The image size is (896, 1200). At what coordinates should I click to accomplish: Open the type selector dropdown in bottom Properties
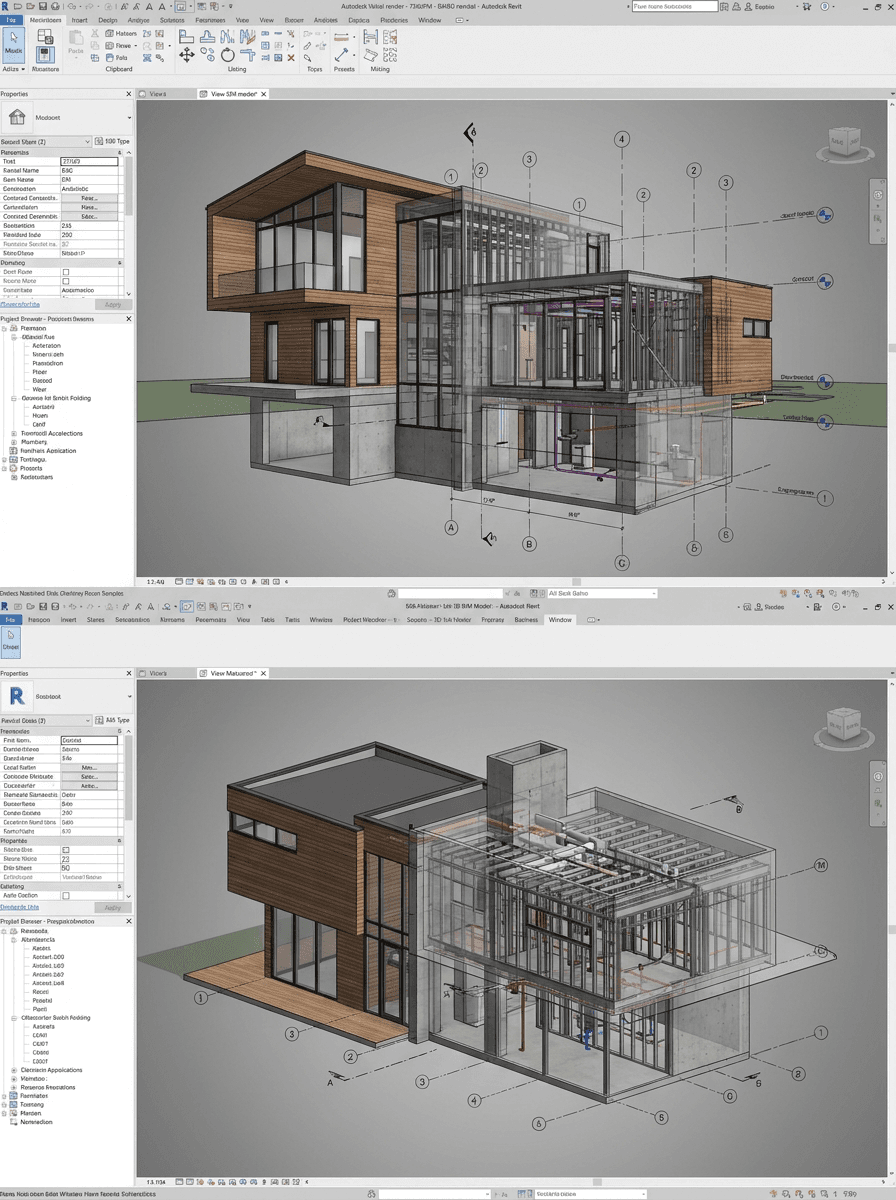(x=129, y=696)
